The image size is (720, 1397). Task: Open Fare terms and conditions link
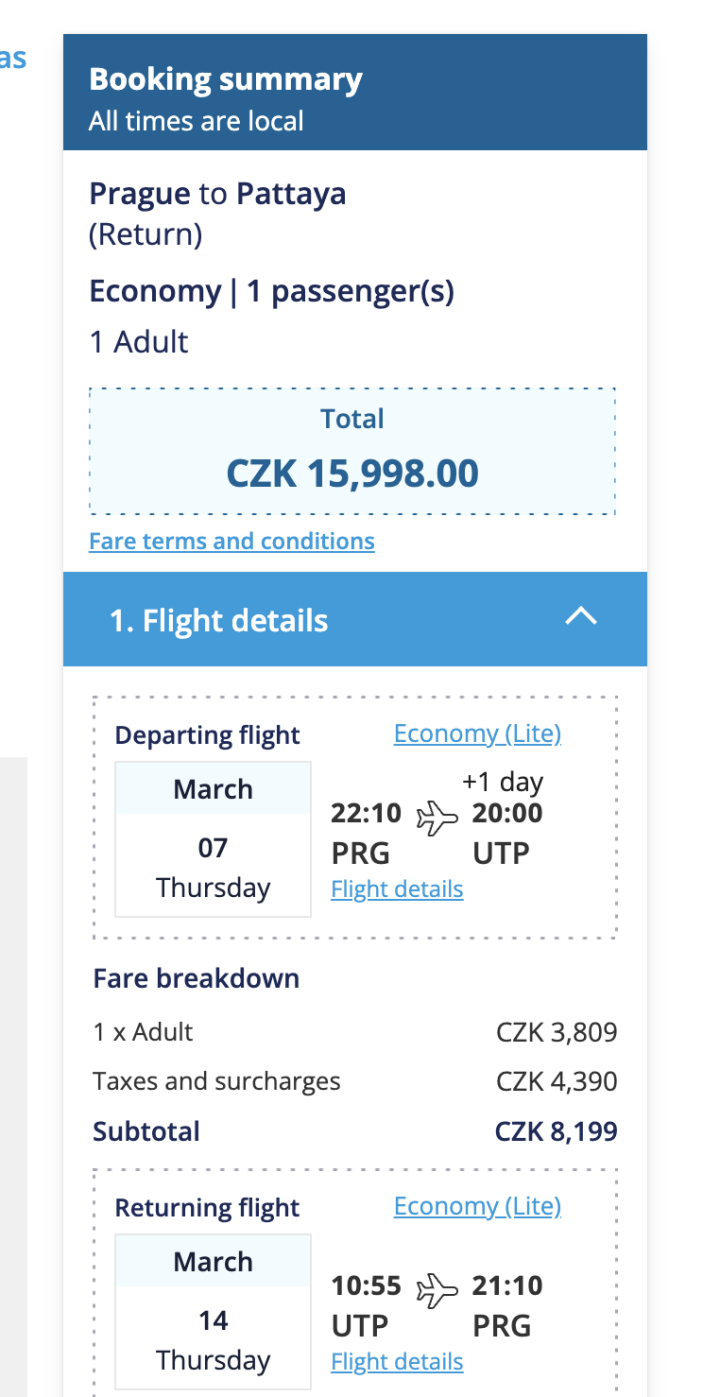(231, 541)
